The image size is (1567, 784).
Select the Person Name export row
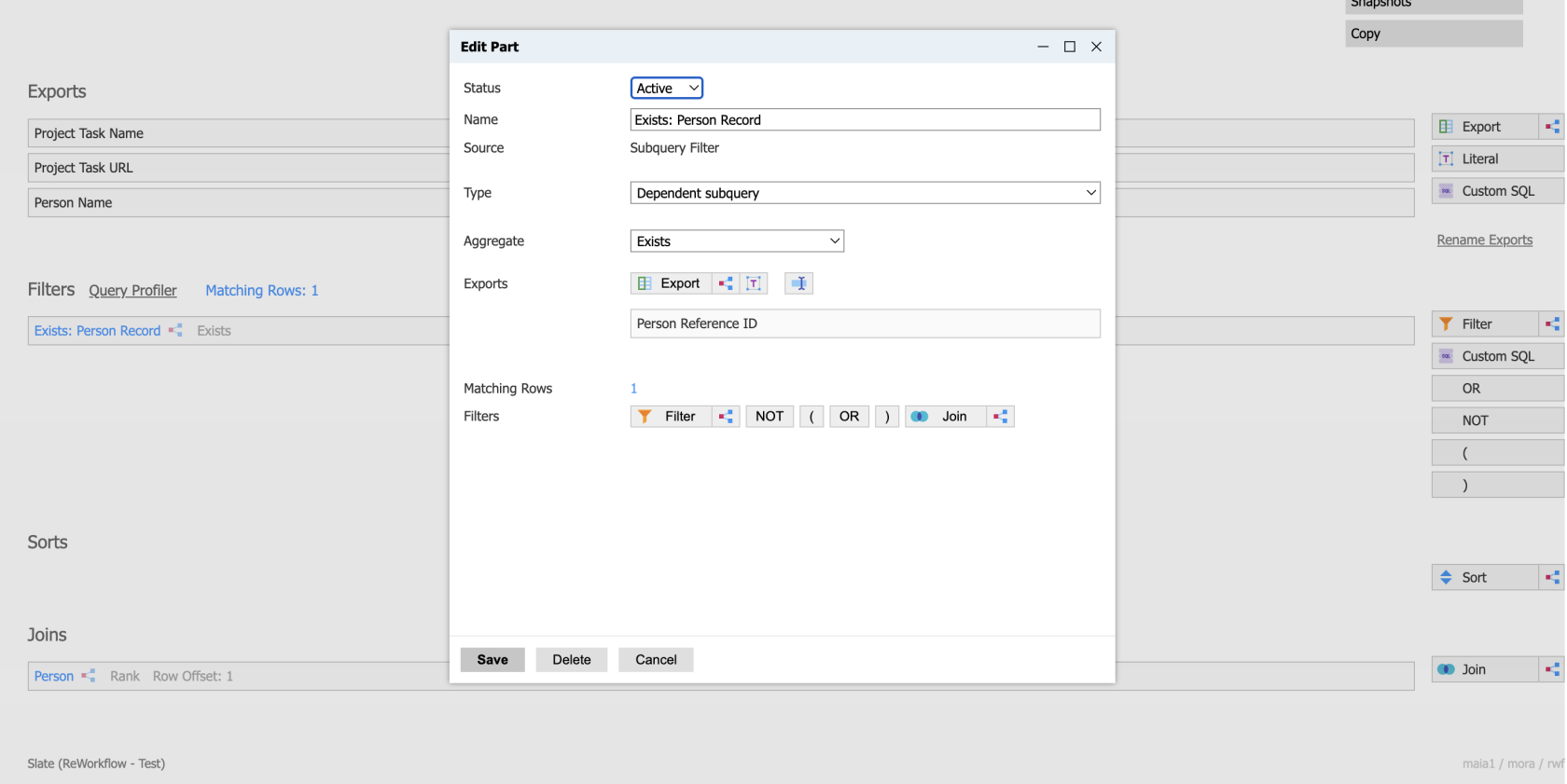coord(239,203)
